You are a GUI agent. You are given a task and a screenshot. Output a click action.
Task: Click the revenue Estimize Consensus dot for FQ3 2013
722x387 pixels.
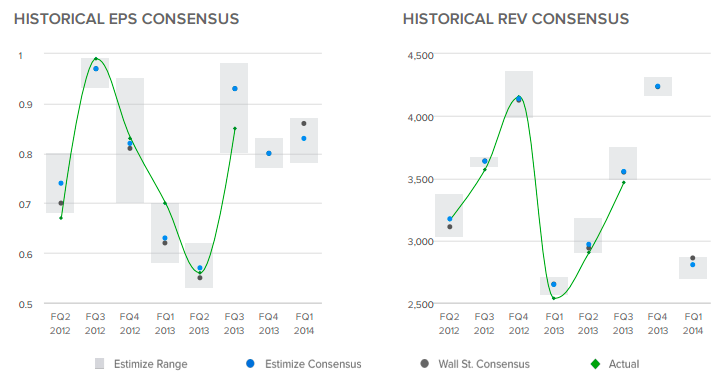pyautogui.click(x=623, y=172)
